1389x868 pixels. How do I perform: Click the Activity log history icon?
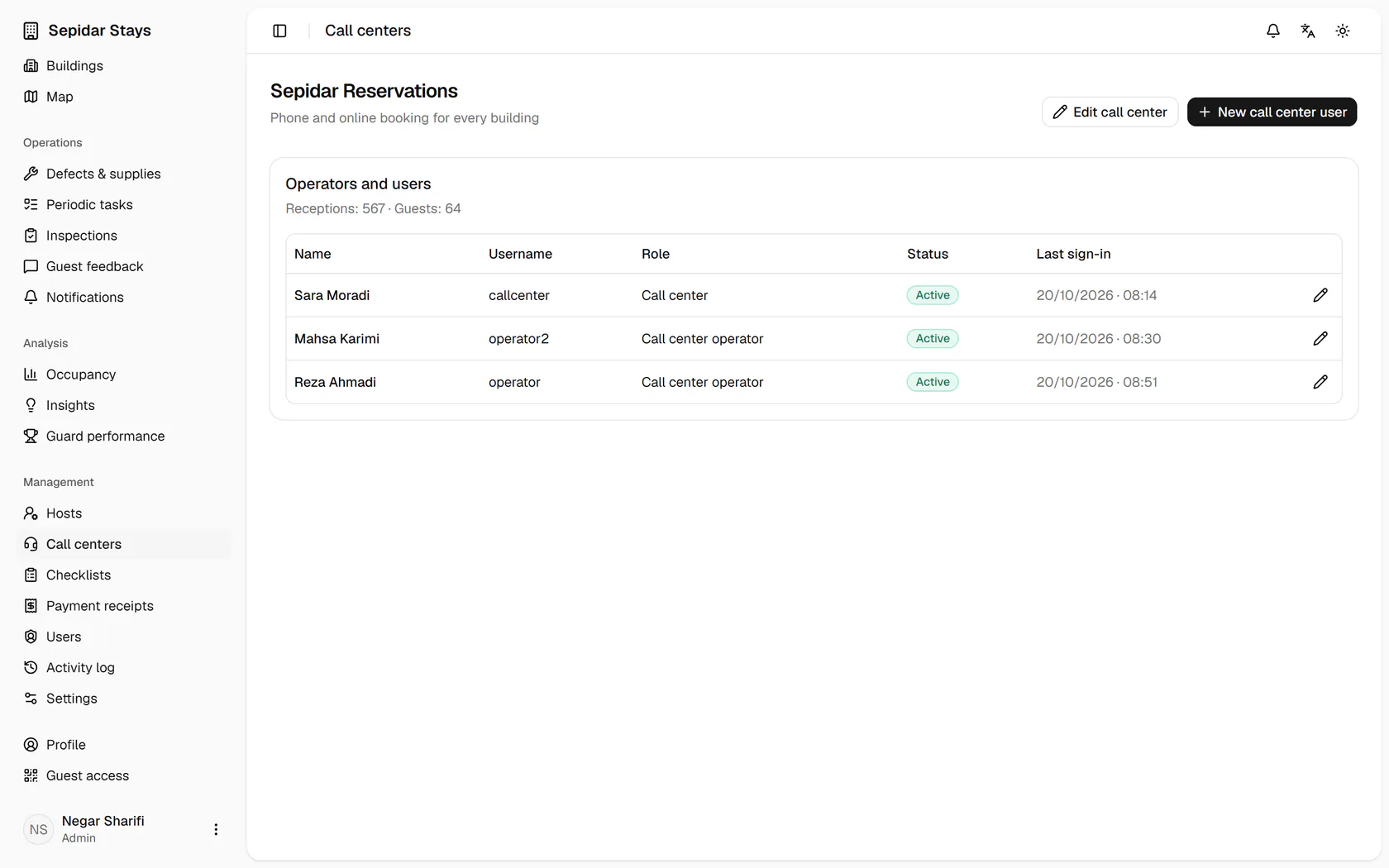31,667
